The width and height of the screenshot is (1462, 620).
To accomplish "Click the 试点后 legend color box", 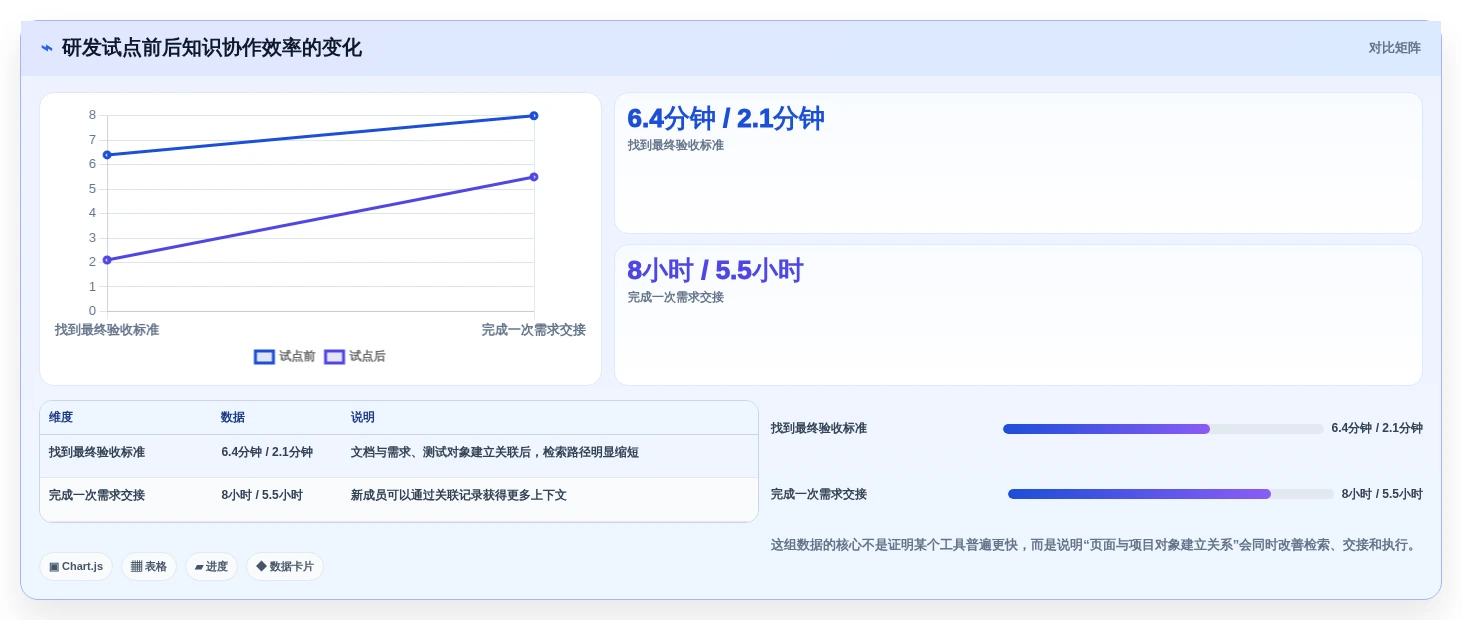I will click(x=334, y=357).
